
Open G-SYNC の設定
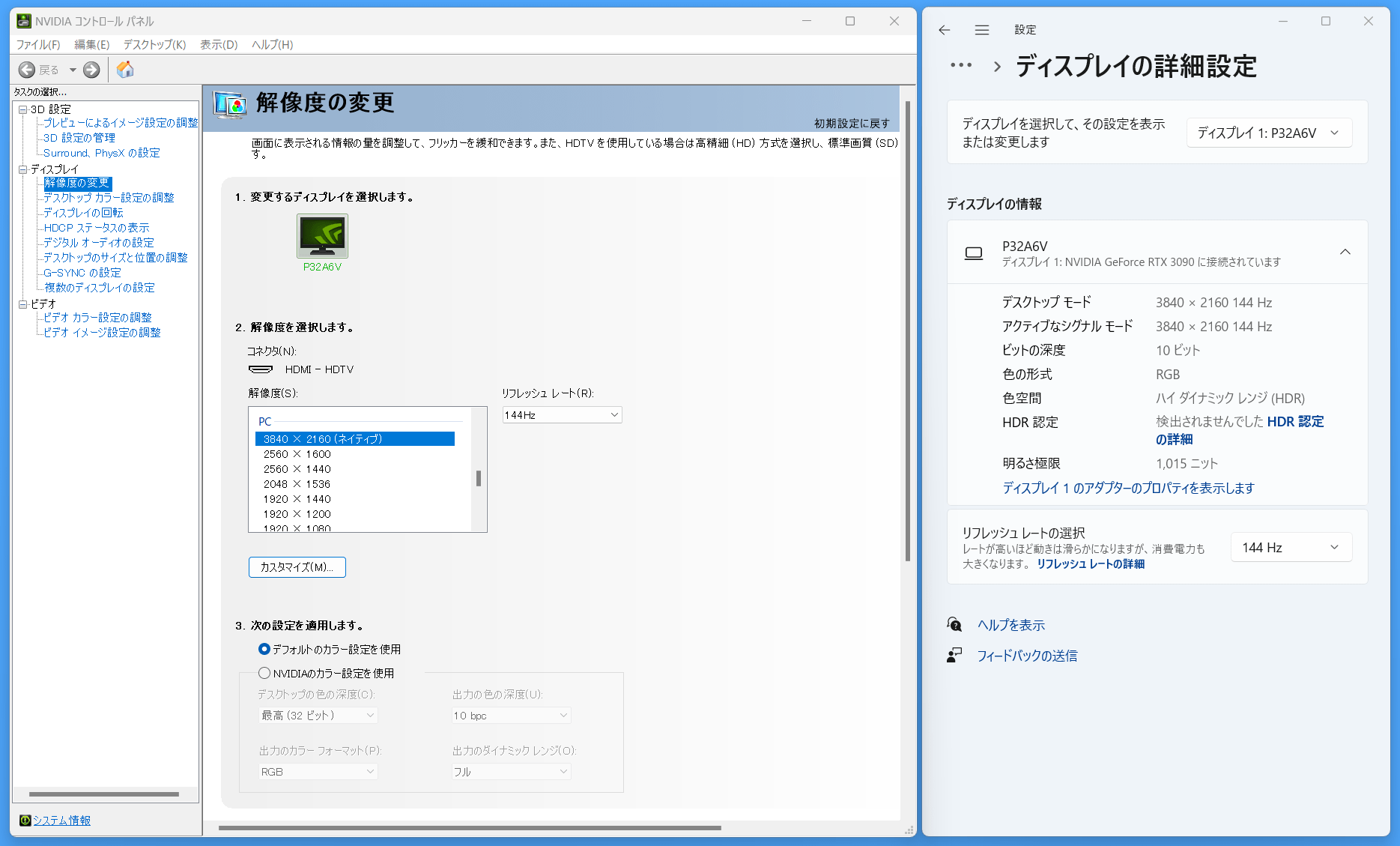(82, 273)
